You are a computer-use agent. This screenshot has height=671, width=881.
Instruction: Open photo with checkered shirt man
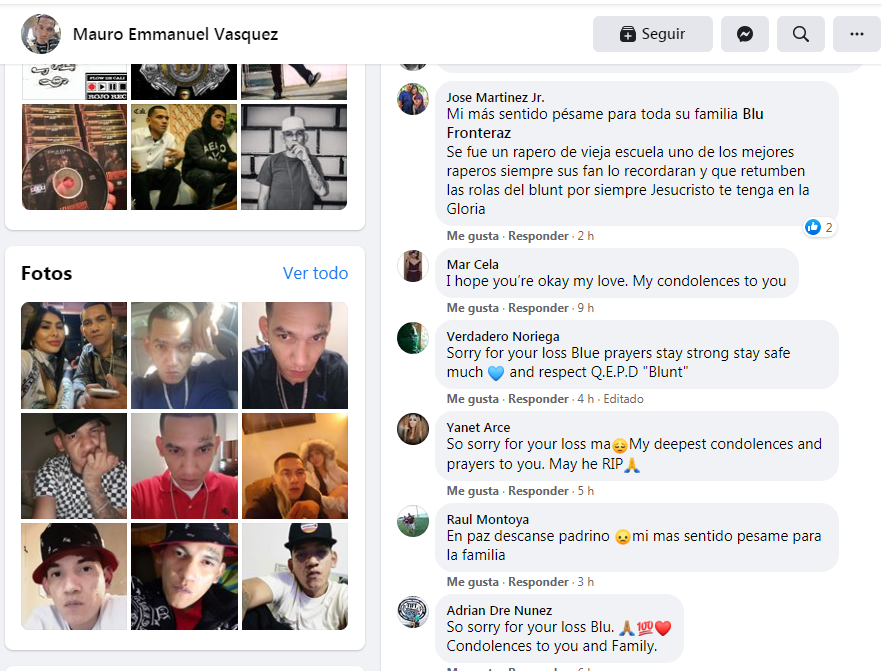74,466
